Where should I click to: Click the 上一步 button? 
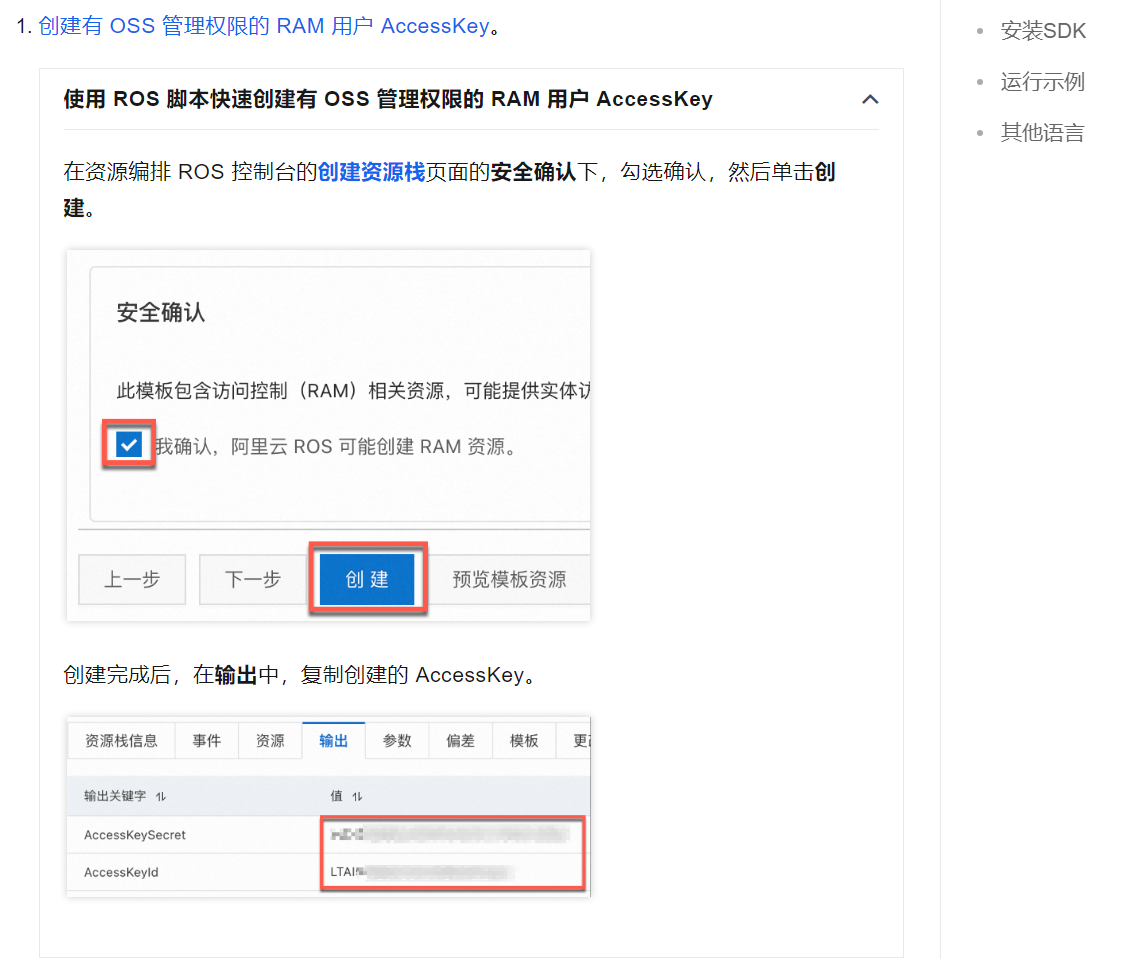pyautogui.click(x=131, y=579)
